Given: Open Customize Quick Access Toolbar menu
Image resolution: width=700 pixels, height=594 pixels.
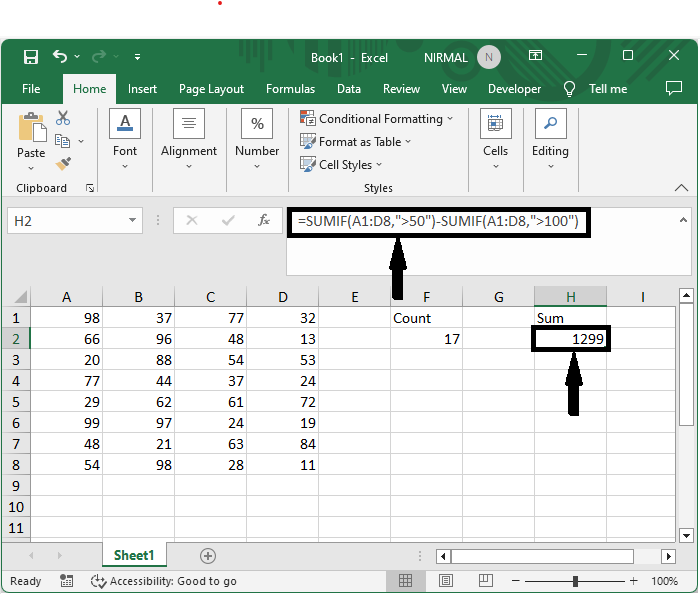Looking at the screenshot, I should [x=138, y=57].
